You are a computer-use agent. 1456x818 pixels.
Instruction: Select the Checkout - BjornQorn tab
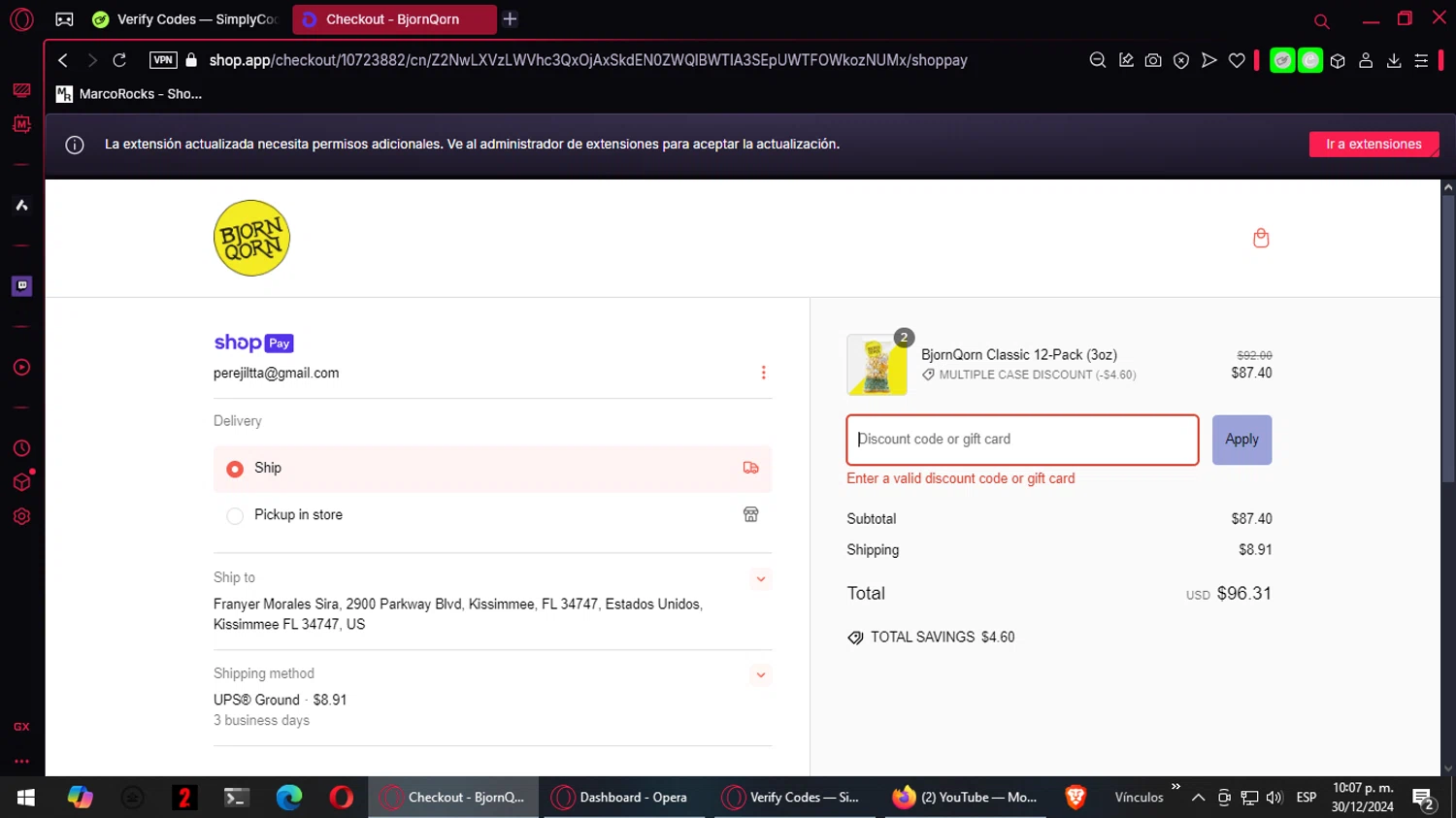pyautogui.click(x=393, y=19)
